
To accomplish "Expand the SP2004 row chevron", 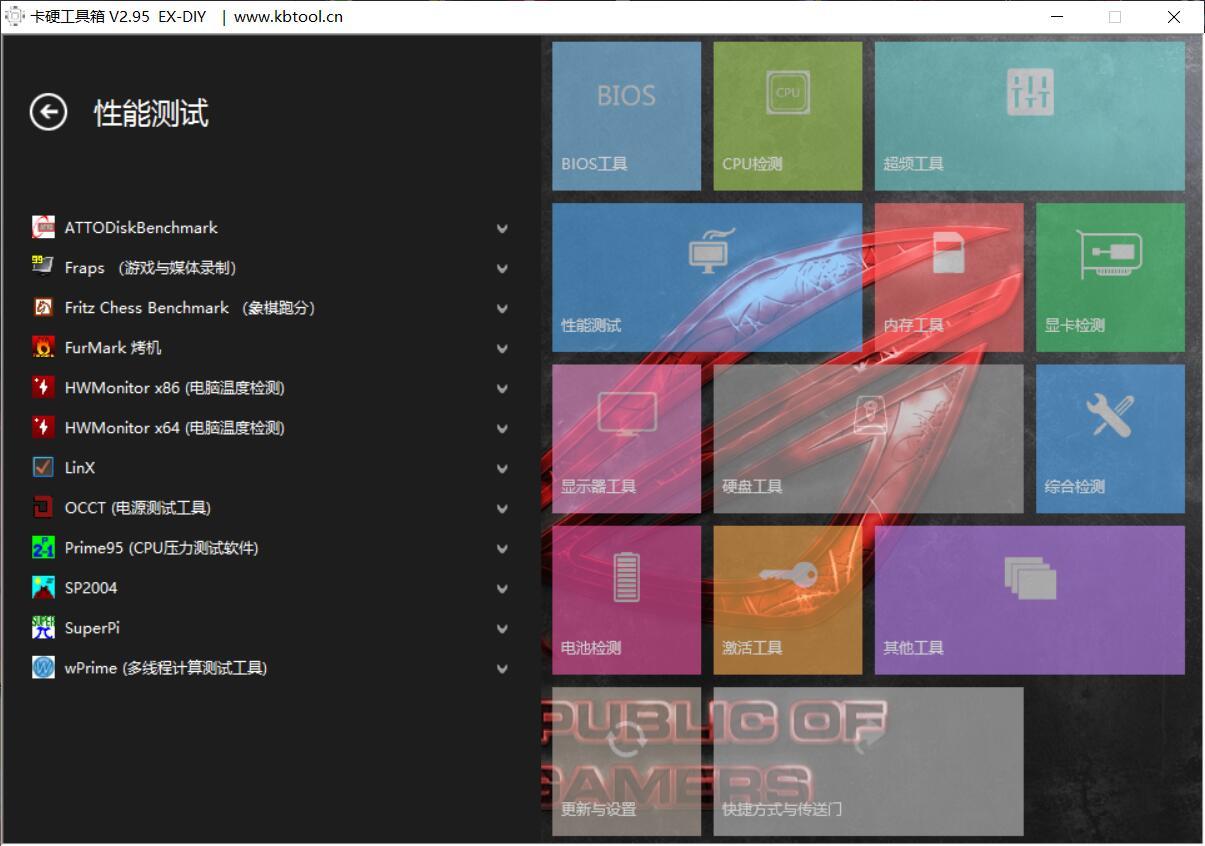I will [502, 588].
